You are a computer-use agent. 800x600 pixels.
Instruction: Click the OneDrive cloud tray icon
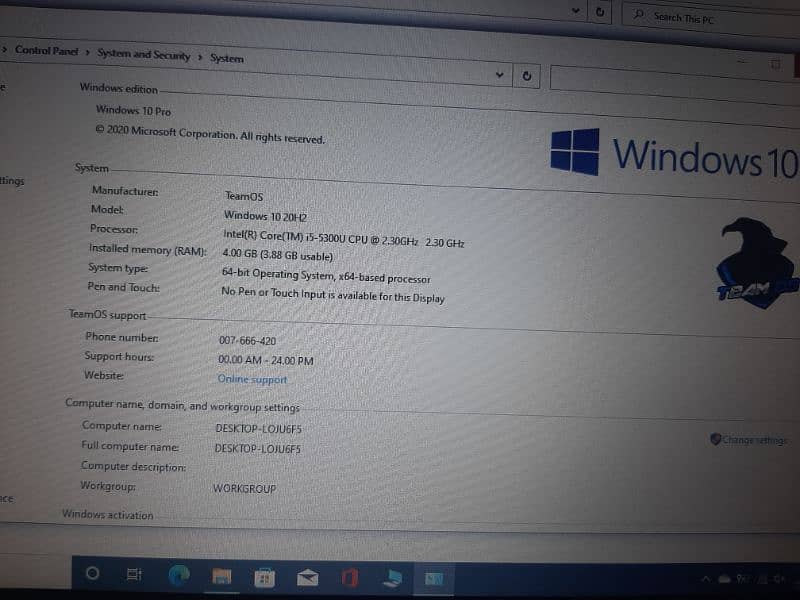click(724, 579)
